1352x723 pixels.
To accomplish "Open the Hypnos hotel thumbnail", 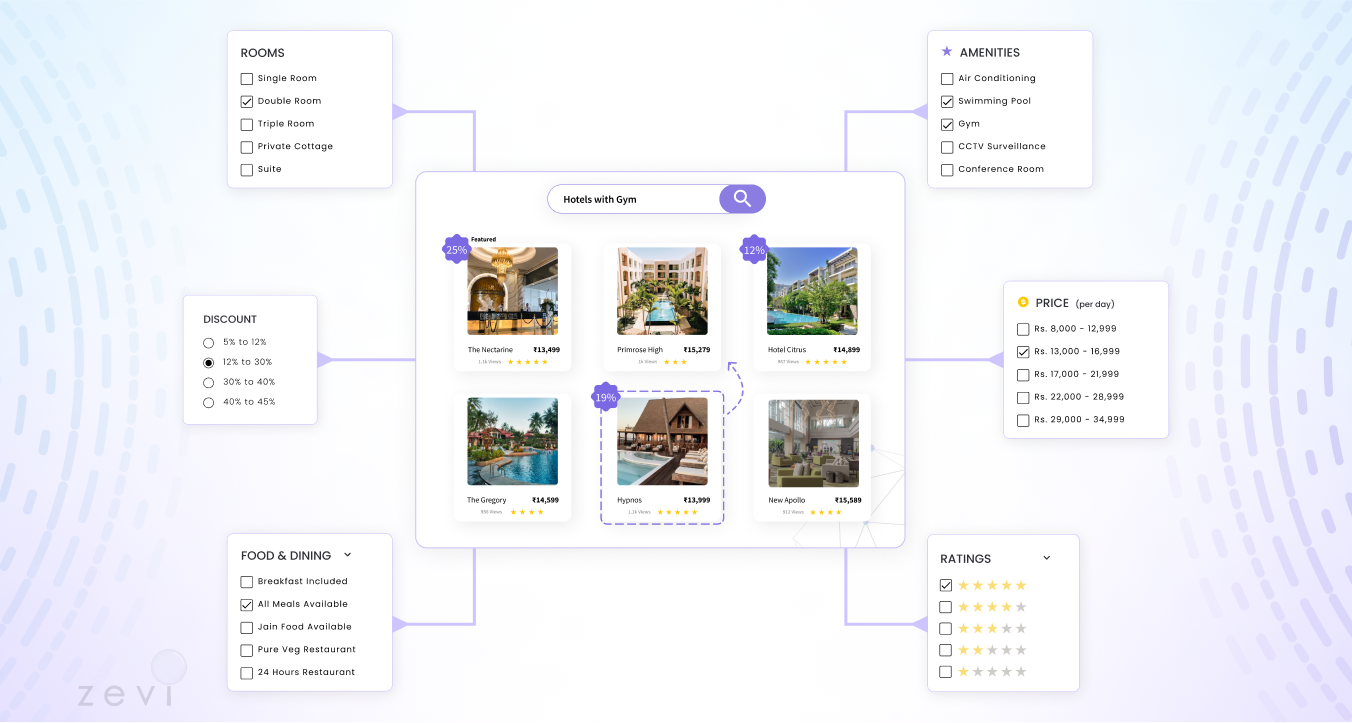I will (x=662, y=440).
